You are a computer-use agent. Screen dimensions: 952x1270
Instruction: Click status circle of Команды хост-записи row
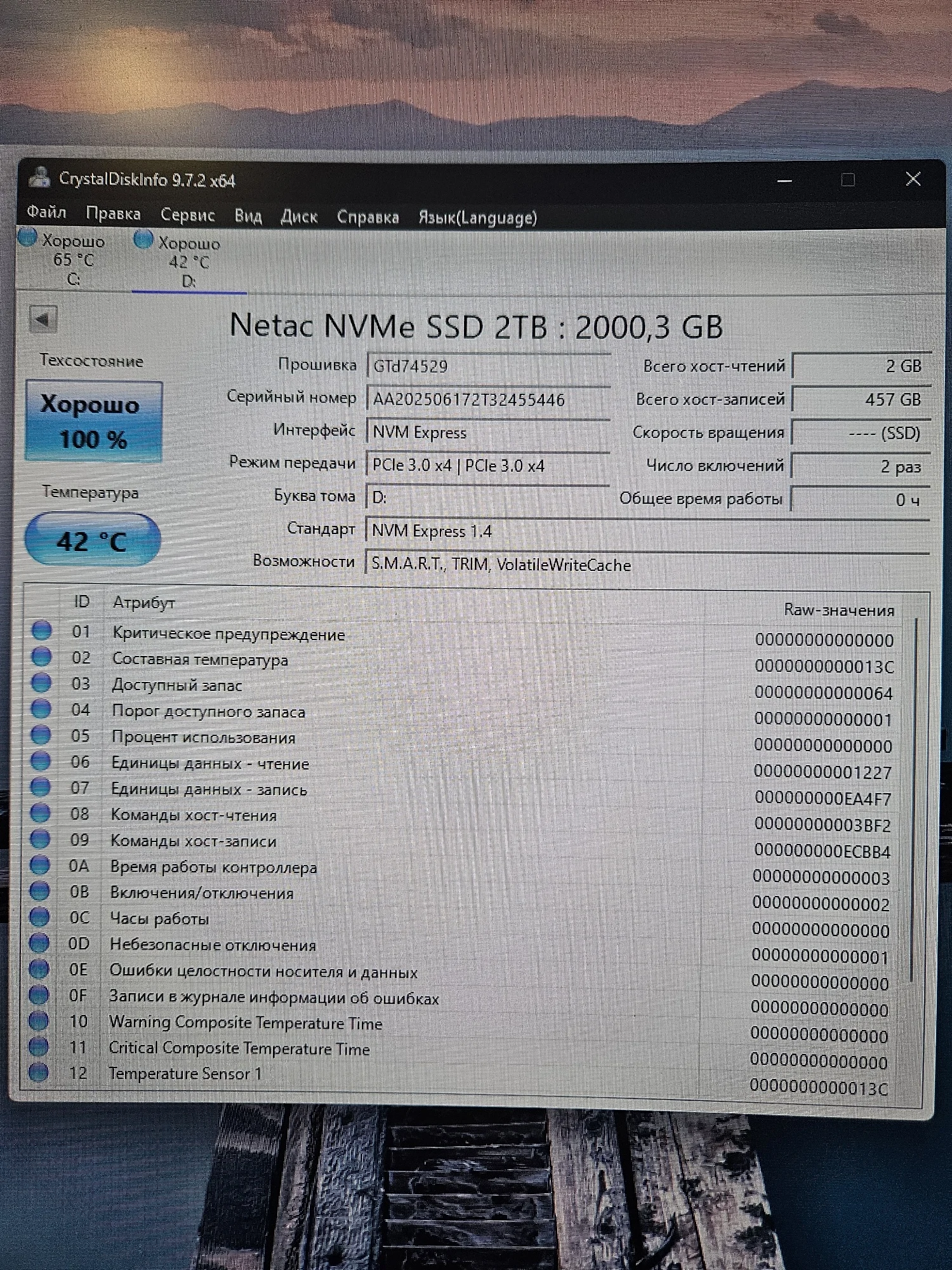[x=40, y=839]
